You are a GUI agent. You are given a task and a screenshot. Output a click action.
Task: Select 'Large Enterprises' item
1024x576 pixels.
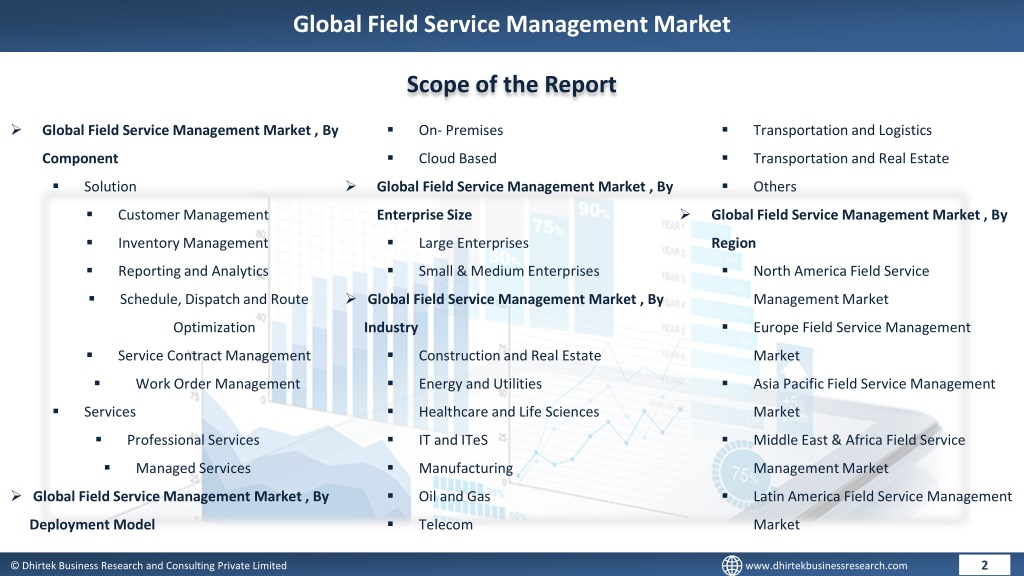(x=473, y=243)
